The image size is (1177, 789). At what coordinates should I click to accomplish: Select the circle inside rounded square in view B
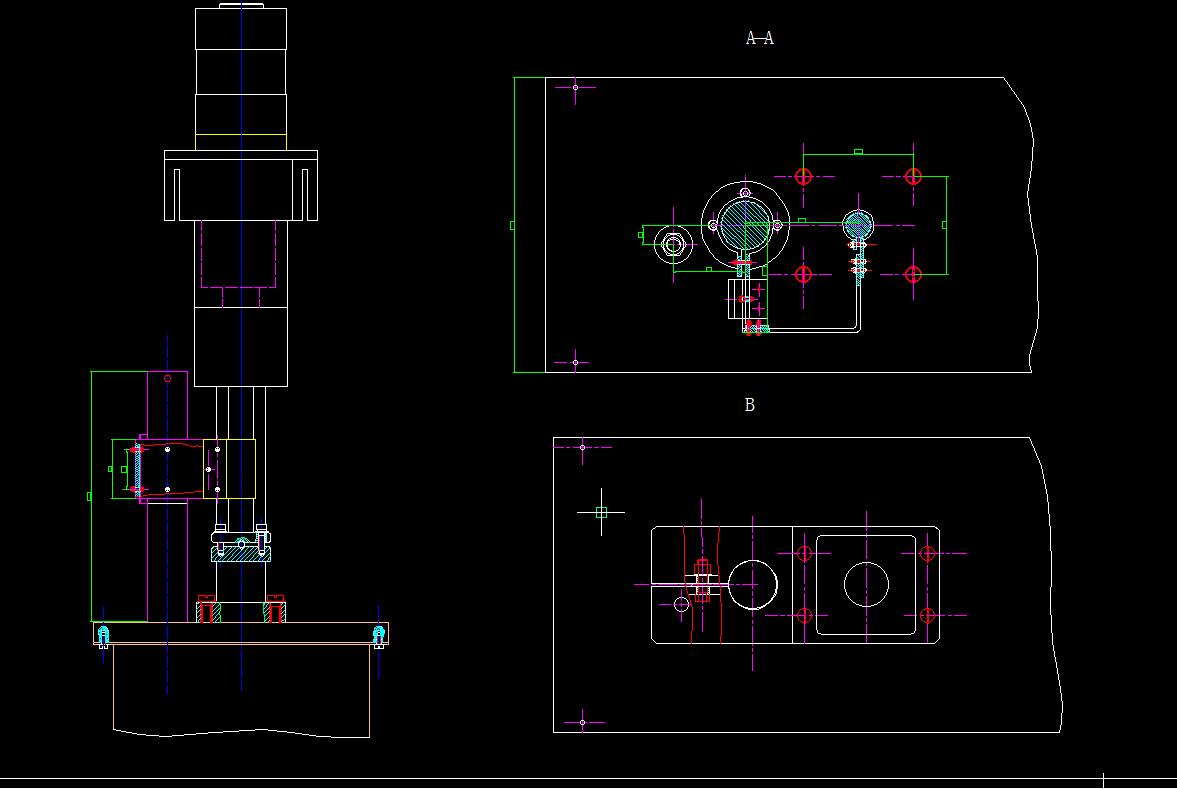866,584
